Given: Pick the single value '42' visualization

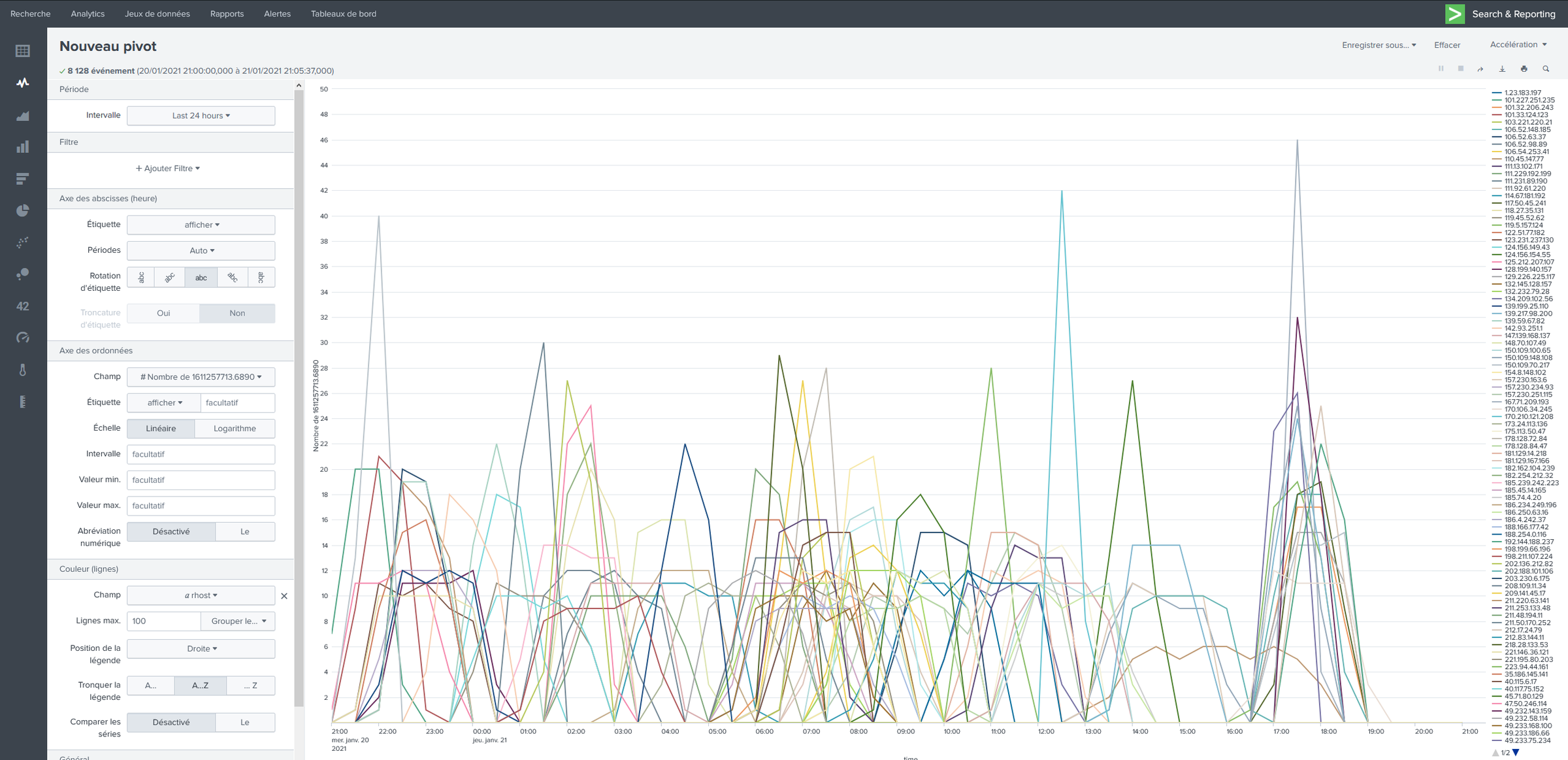Looking at the screenshot, I should tap(23, 306).
